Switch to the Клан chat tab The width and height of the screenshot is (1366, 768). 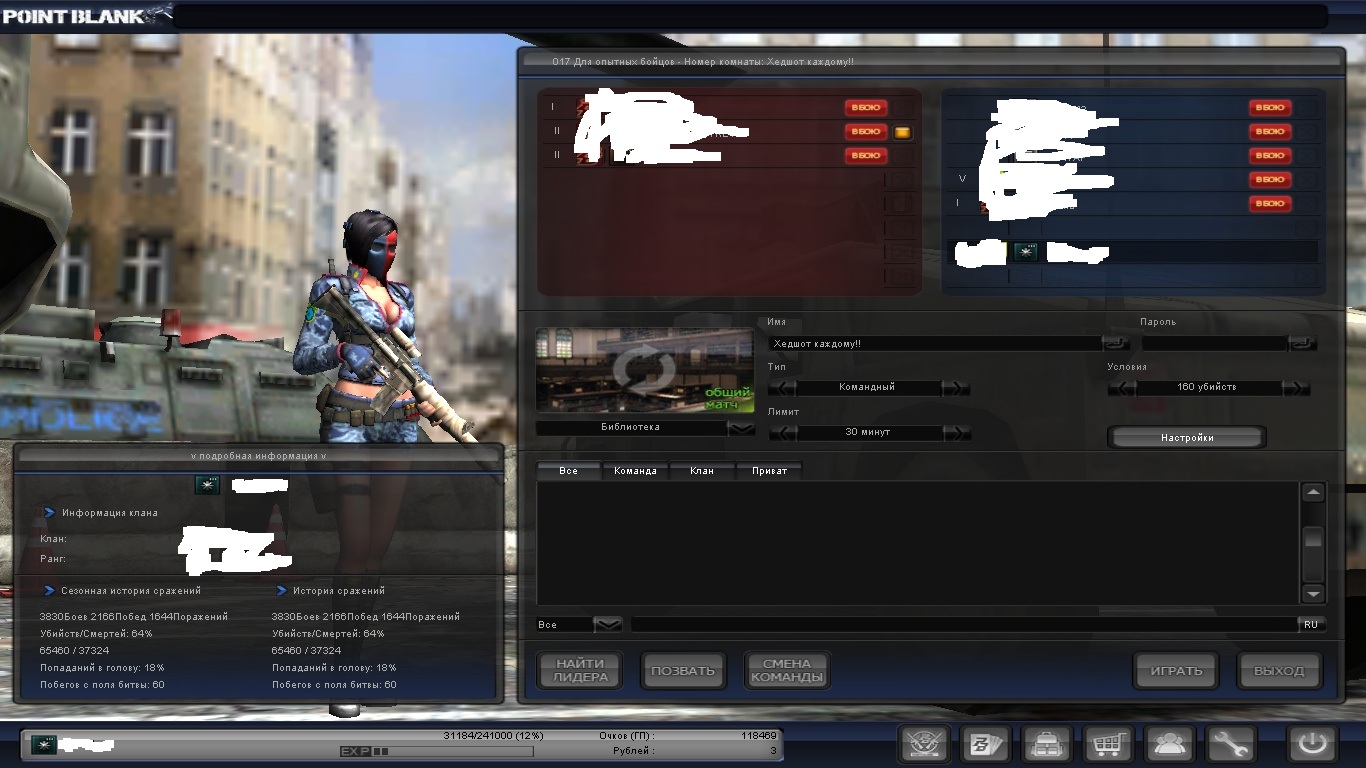[702, 471]
